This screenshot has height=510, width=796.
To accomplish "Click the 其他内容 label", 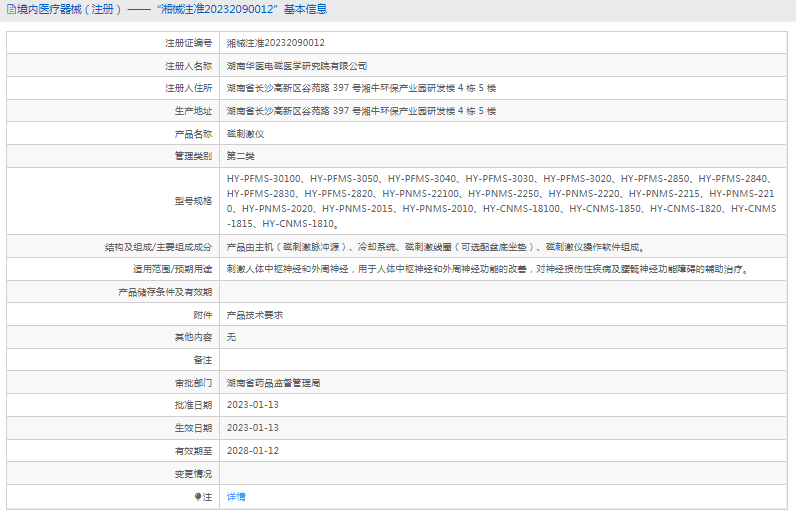I will (193, 337).
